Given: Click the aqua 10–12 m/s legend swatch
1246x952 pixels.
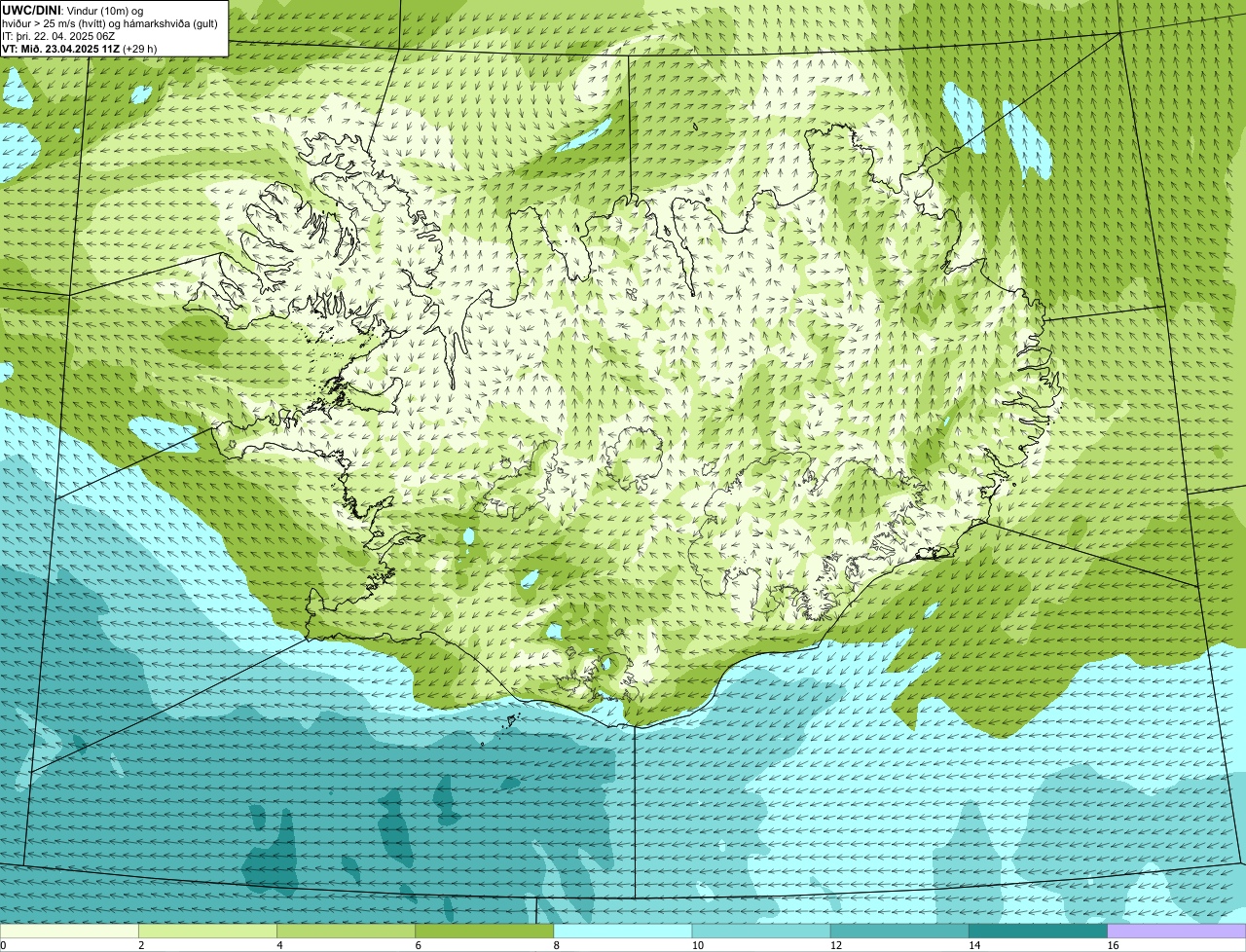Looking at the screenshot, I should click(x=761, y=932).
